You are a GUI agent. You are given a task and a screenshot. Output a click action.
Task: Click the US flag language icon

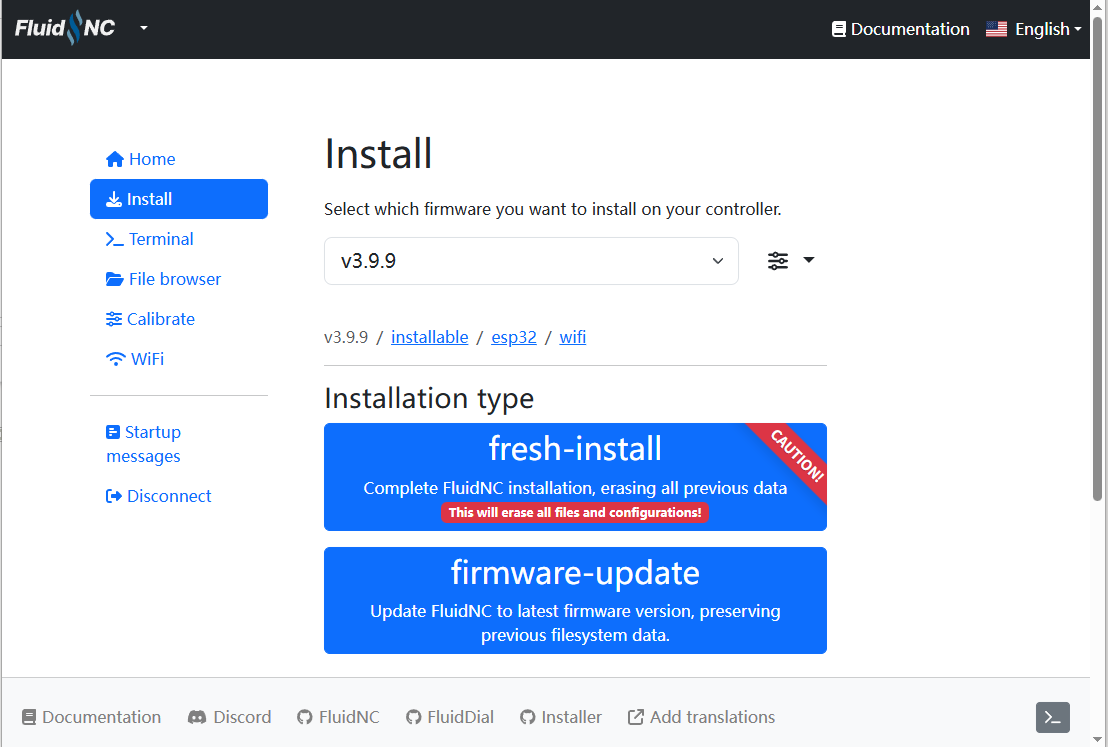click(x=996, y=29)
